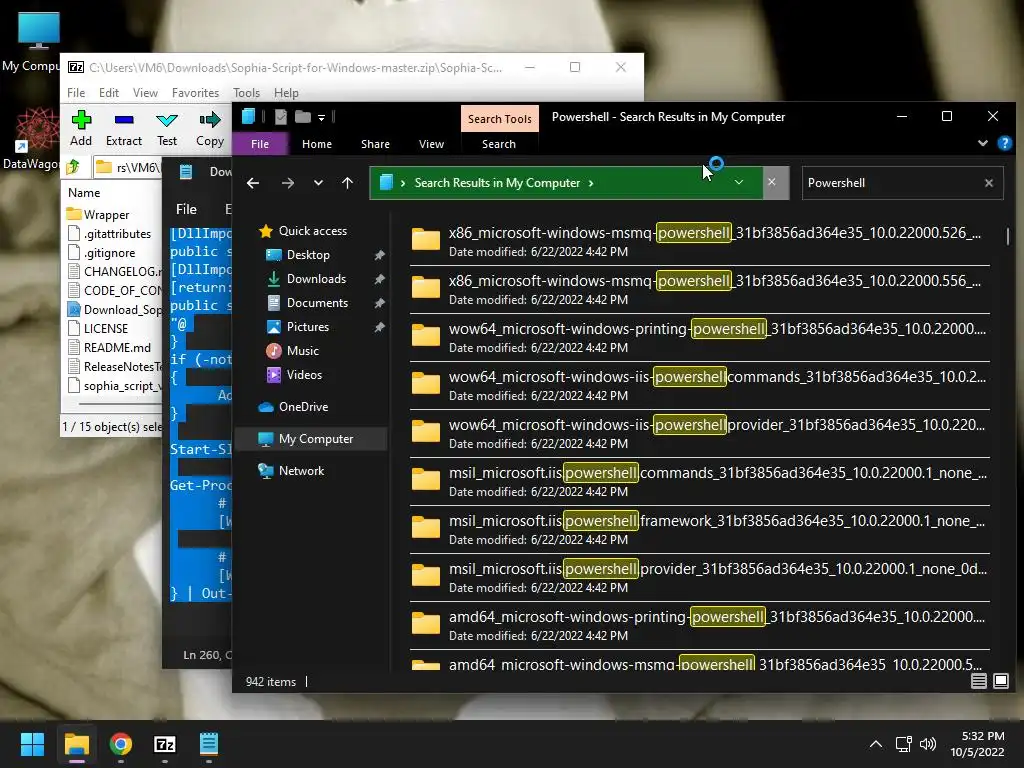
Task: Select .gitattributes file in 7-Zip
Action: pyautogui.click(x=108, y=234)
